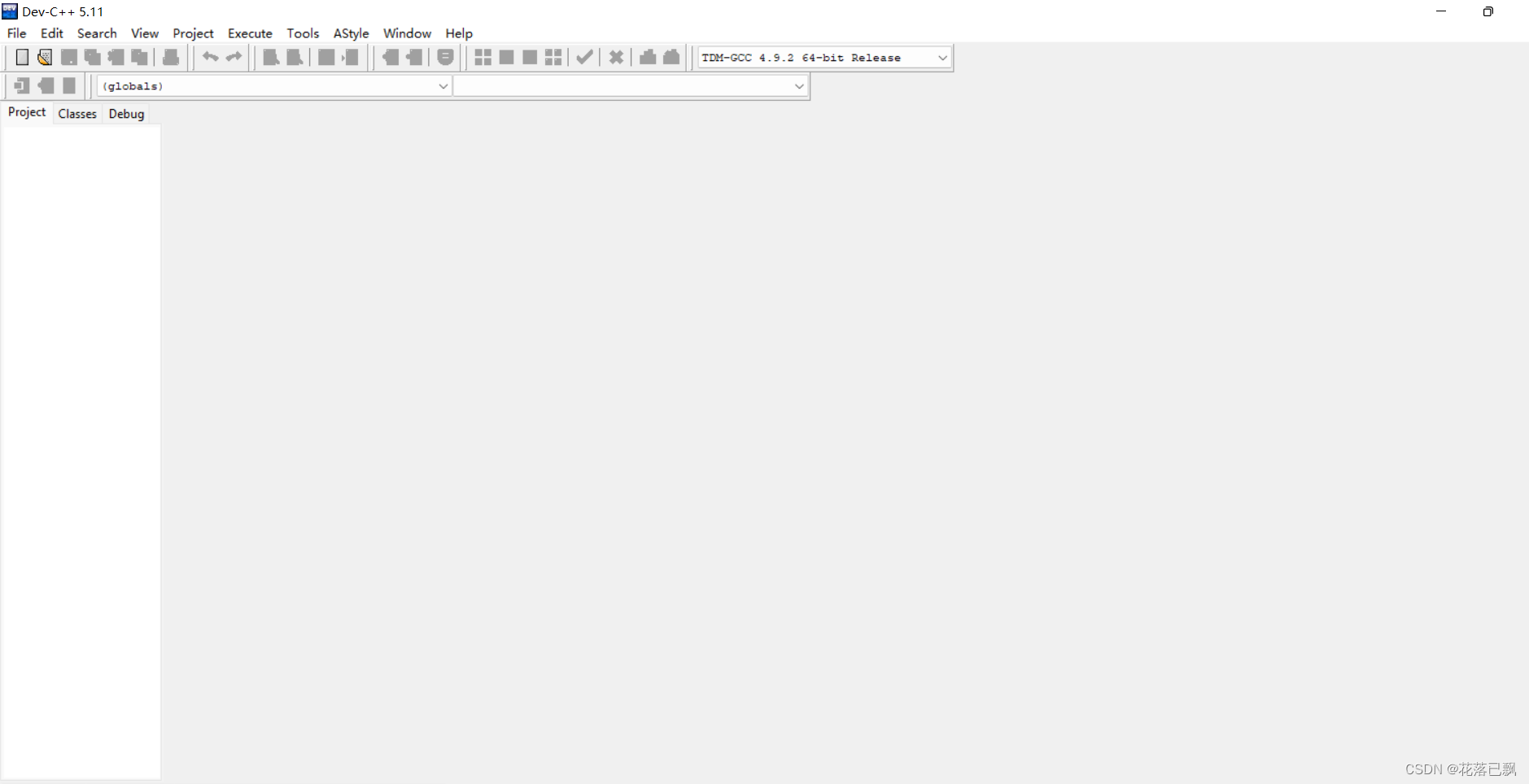The height and width of the screenshot is (784, 1529).
Task: Start debugging with the checkmark icon
Action: tap(584, 57)
